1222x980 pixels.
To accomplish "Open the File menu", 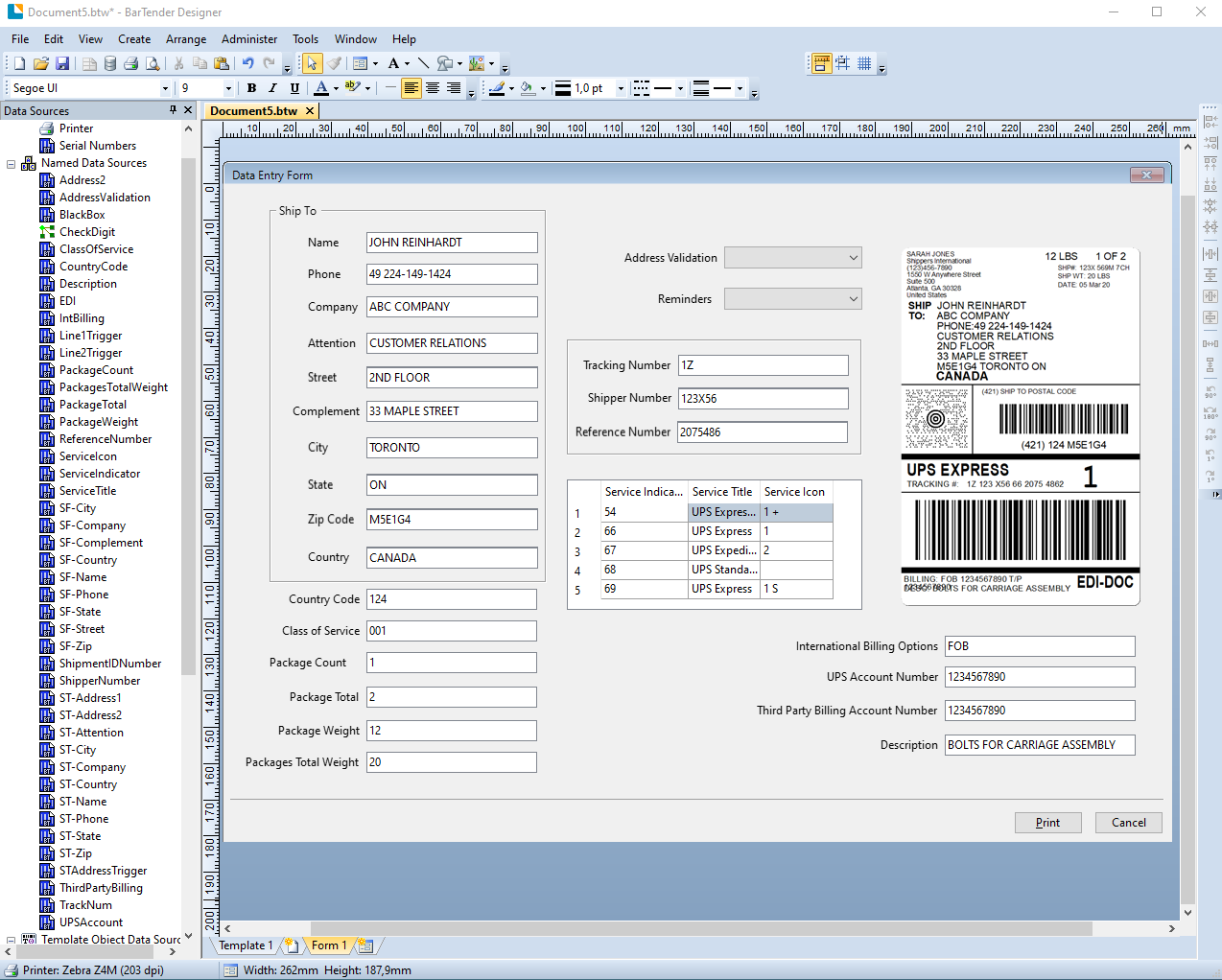I will click(x=20, y=39).
